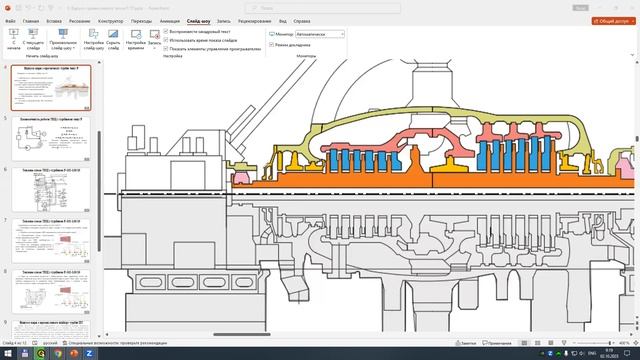Collapse the ribbon with the chevron arrow
The width and height of the screenshot is (640, 360).
[633, 55]
